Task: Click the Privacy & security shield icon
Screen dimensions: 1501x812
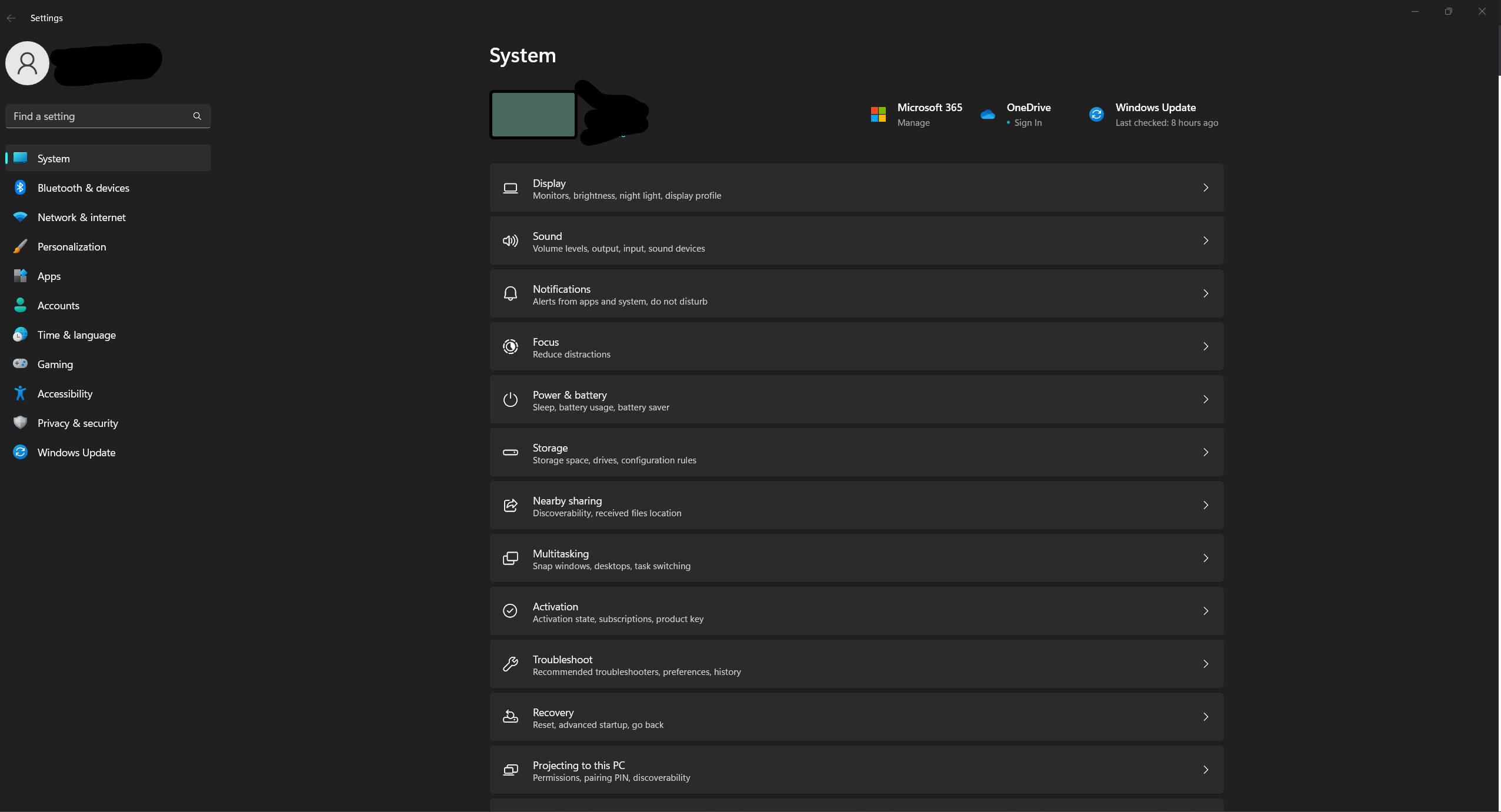Action: click(20, 423)
